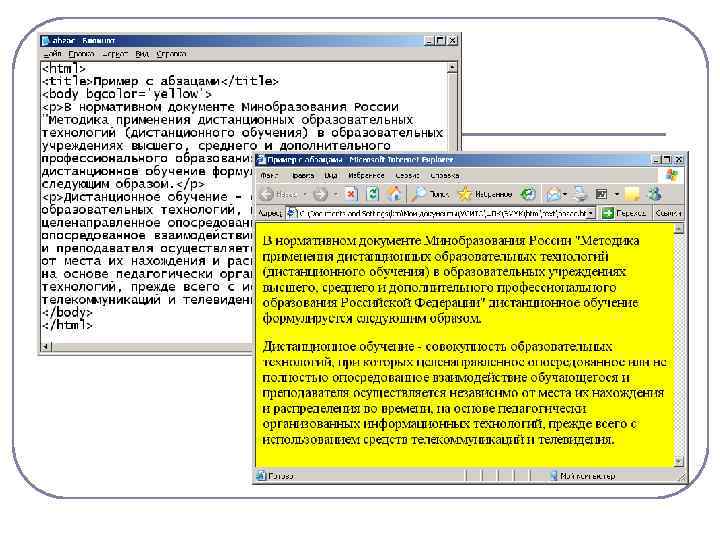
Task: Expand the Edit button dropdown arrow
Action: 617,195
